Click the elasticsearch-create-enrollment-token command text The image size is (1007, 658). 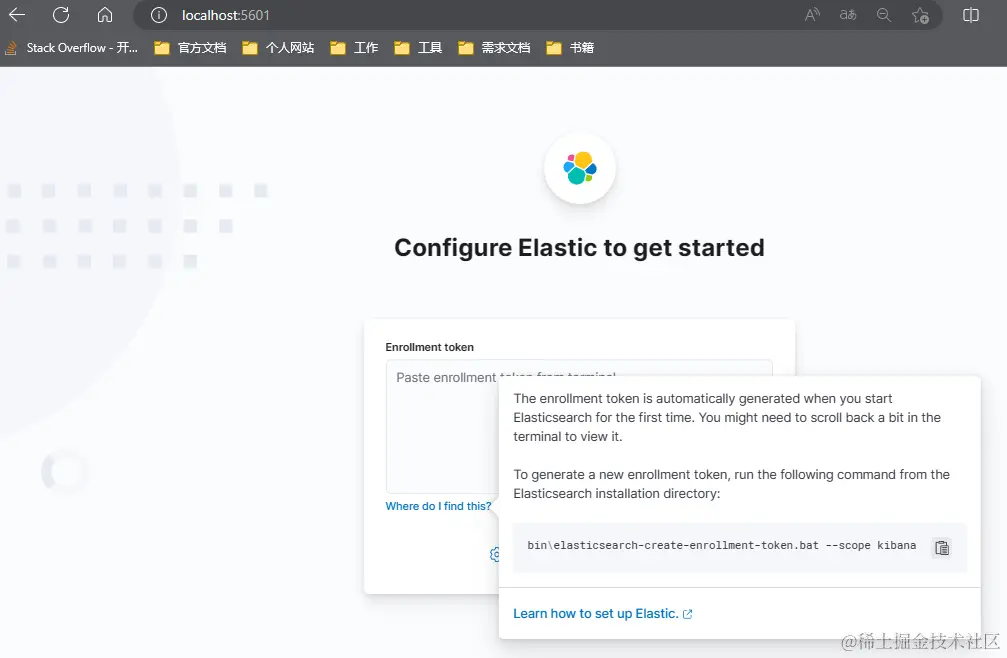(x=721, y=545)
